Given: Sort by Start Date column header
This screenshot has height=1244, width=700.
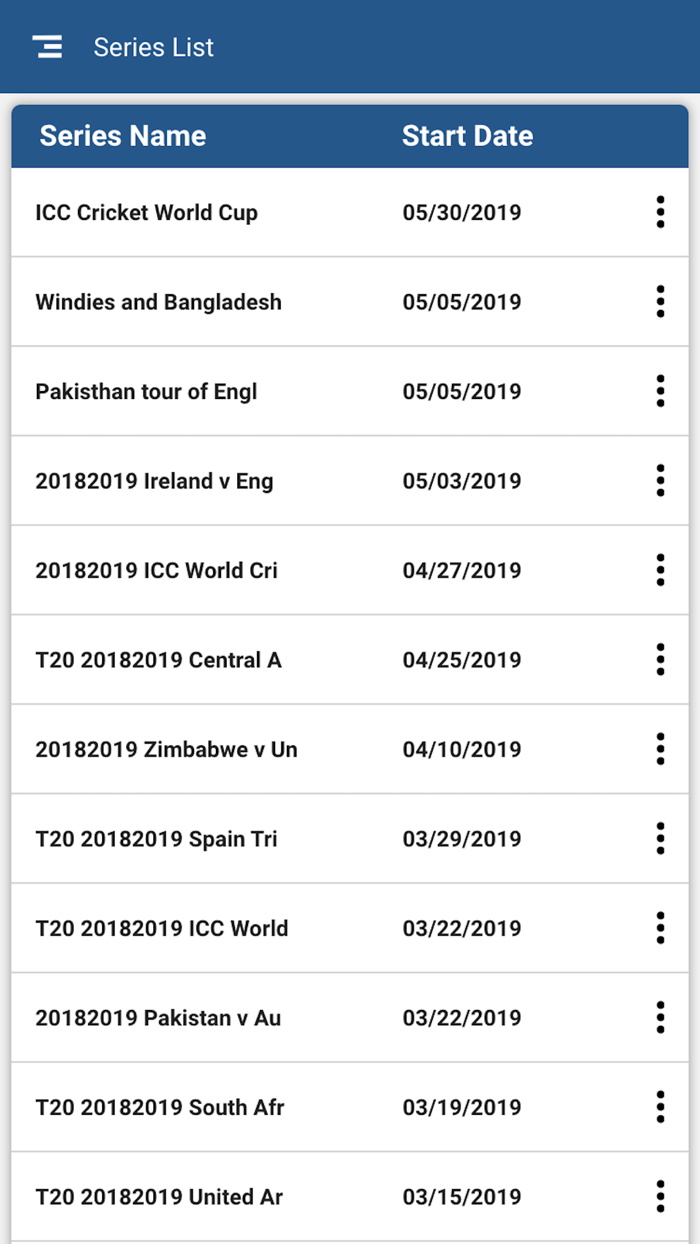Looking at the screenshot, I should tap(467, 136).
